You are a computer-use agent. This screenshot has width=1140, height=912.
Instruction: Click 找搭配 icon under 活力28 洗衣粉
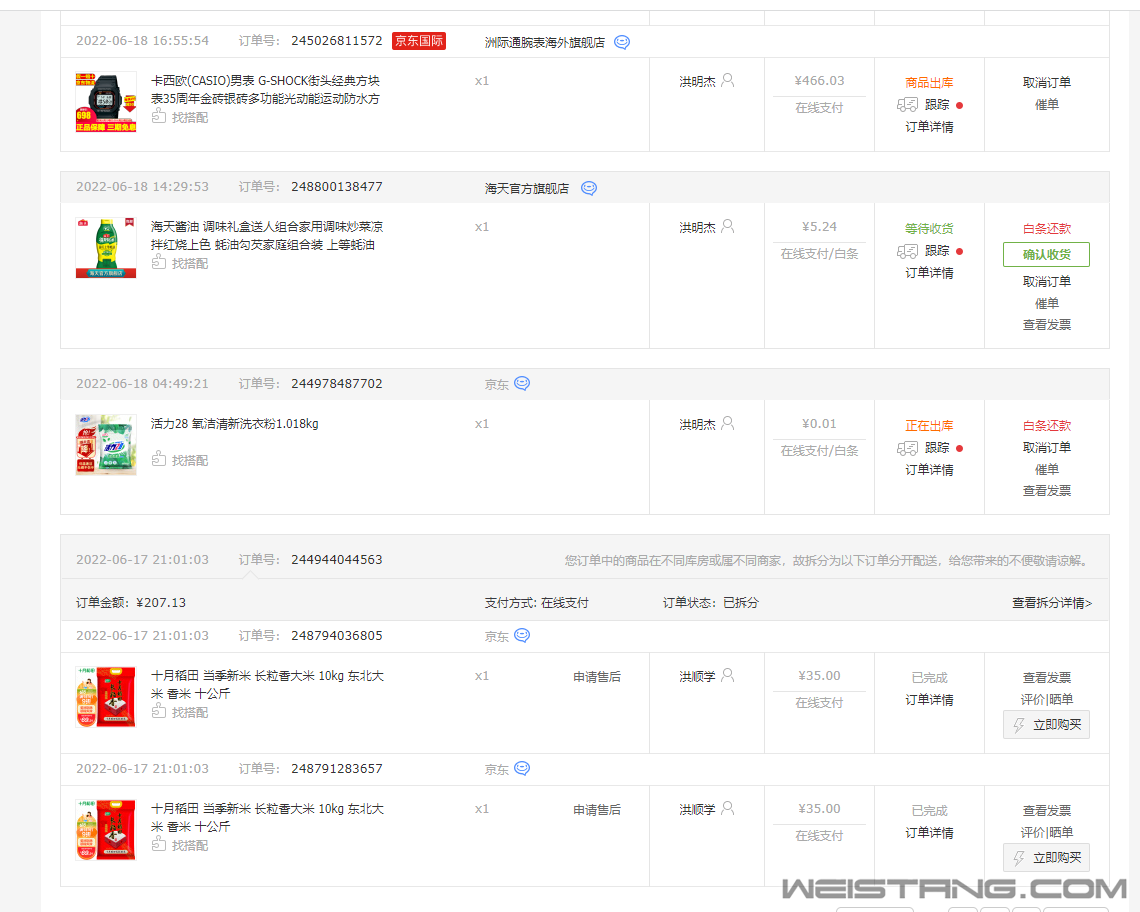[x=158, y=460]
